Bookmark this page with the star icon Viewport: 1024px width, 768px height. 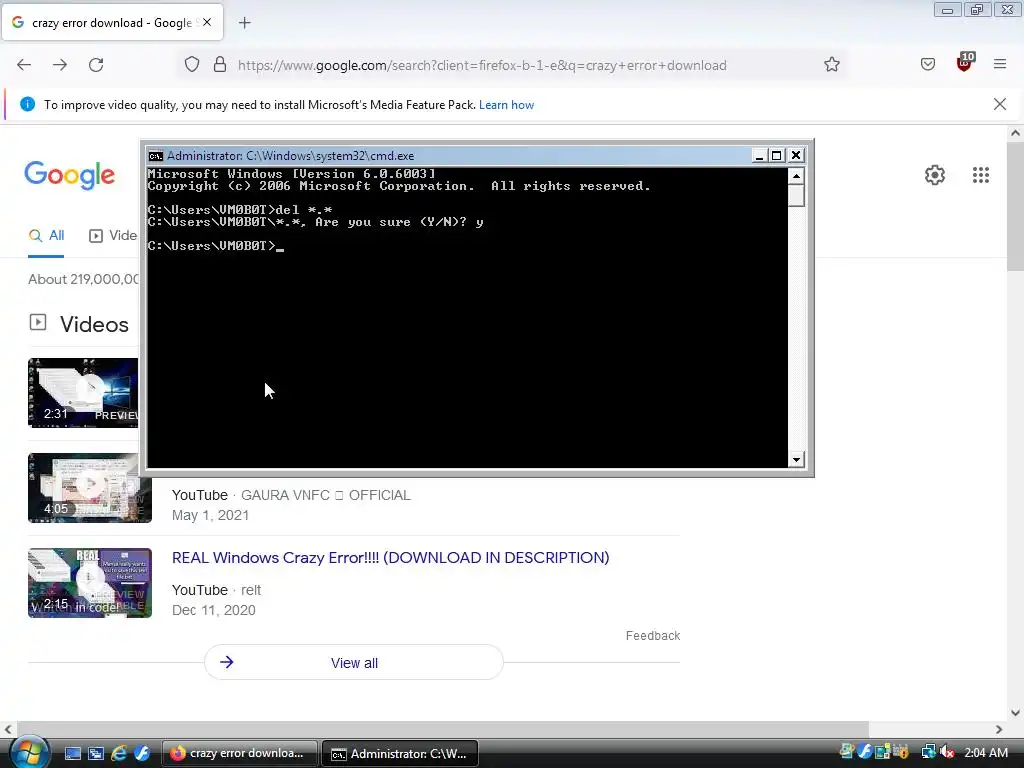tap(831, 64)
